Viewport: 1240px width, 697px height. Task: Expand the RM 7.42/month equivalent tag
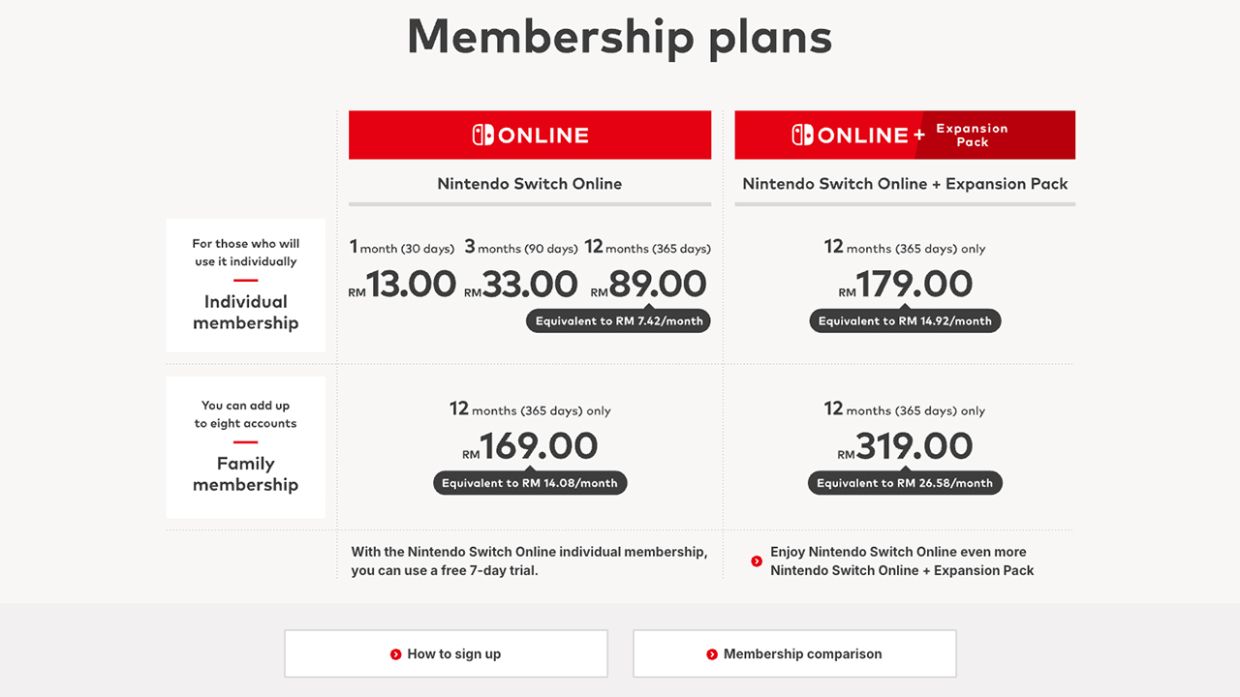tap(618, 321)
